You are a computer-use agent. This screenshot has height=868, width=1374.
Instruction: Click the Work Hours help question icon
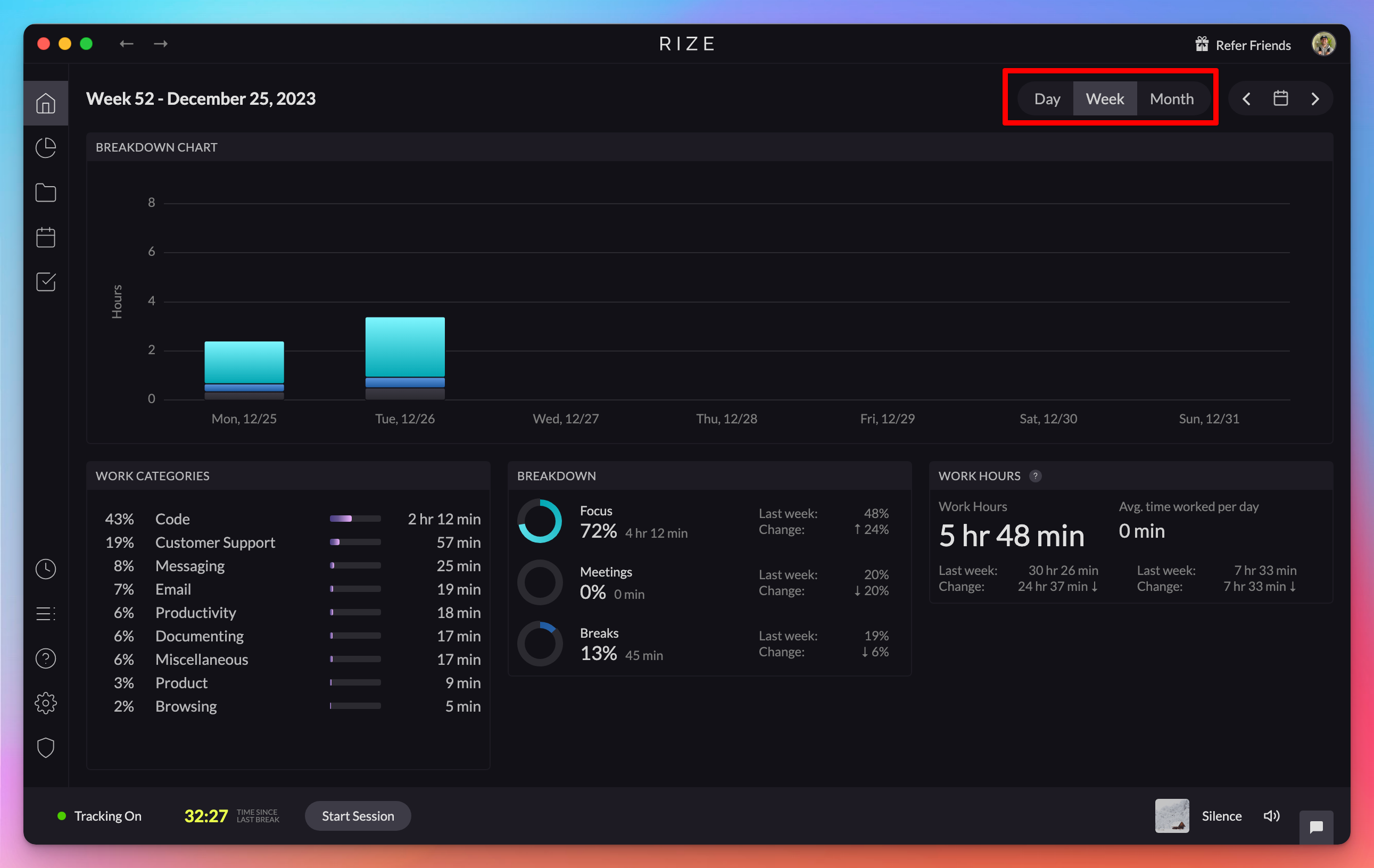[x=1035, y=475]
